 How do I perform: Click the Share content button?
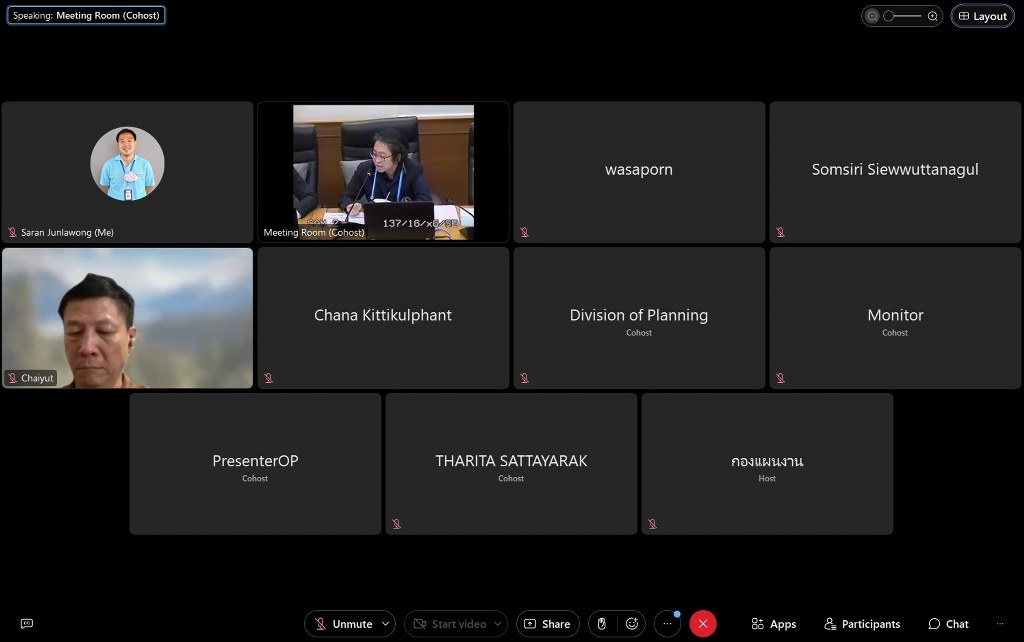tap(547, 624)
